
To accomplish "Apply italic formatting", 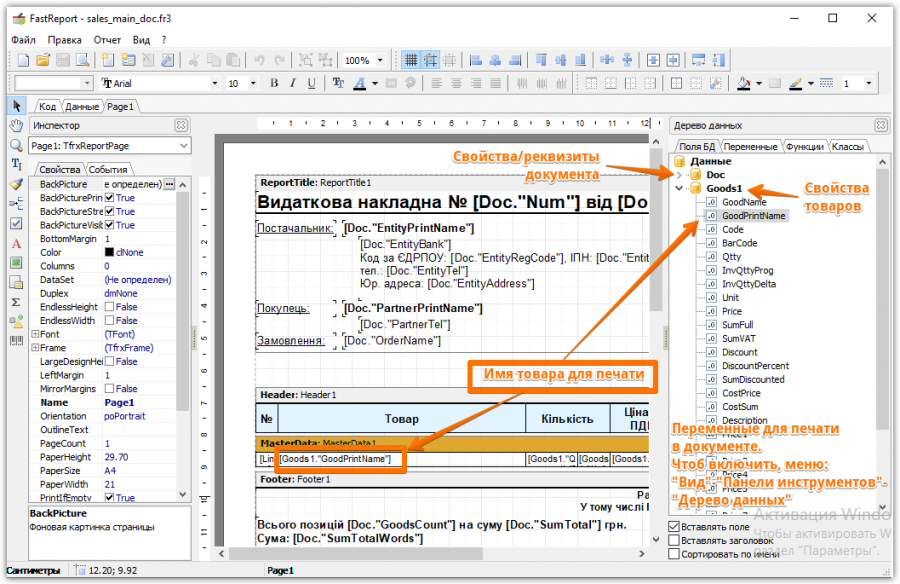I will [293, 83].
